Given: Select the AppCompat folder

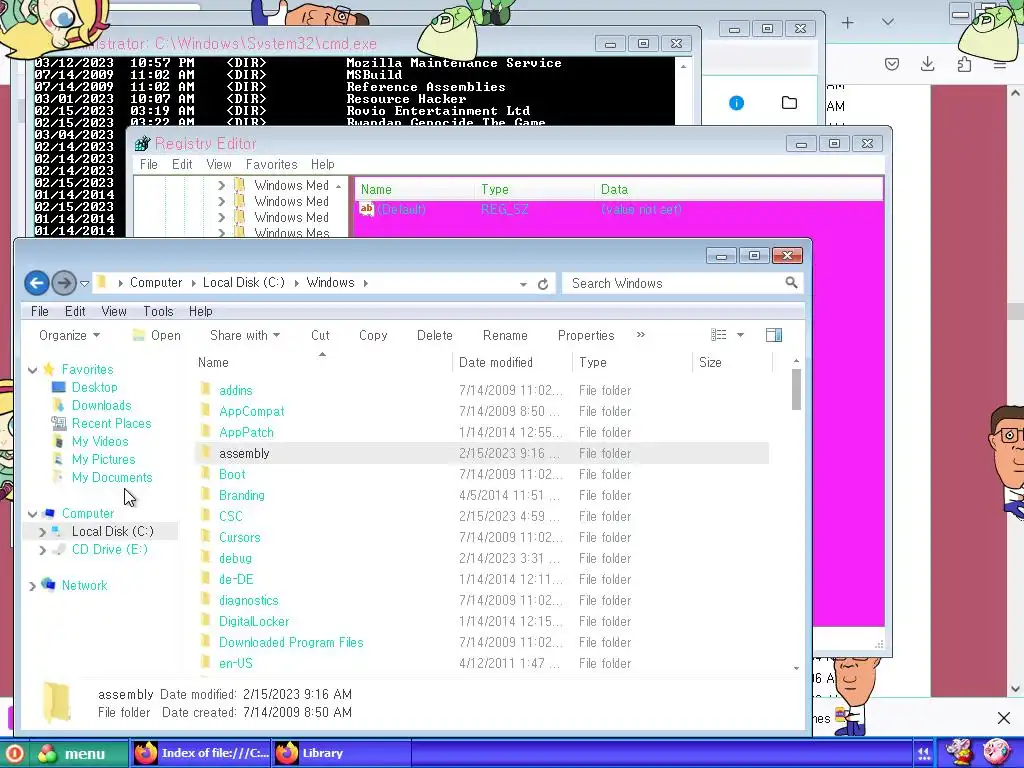Looking at the screenshot, I should [251, 411].
